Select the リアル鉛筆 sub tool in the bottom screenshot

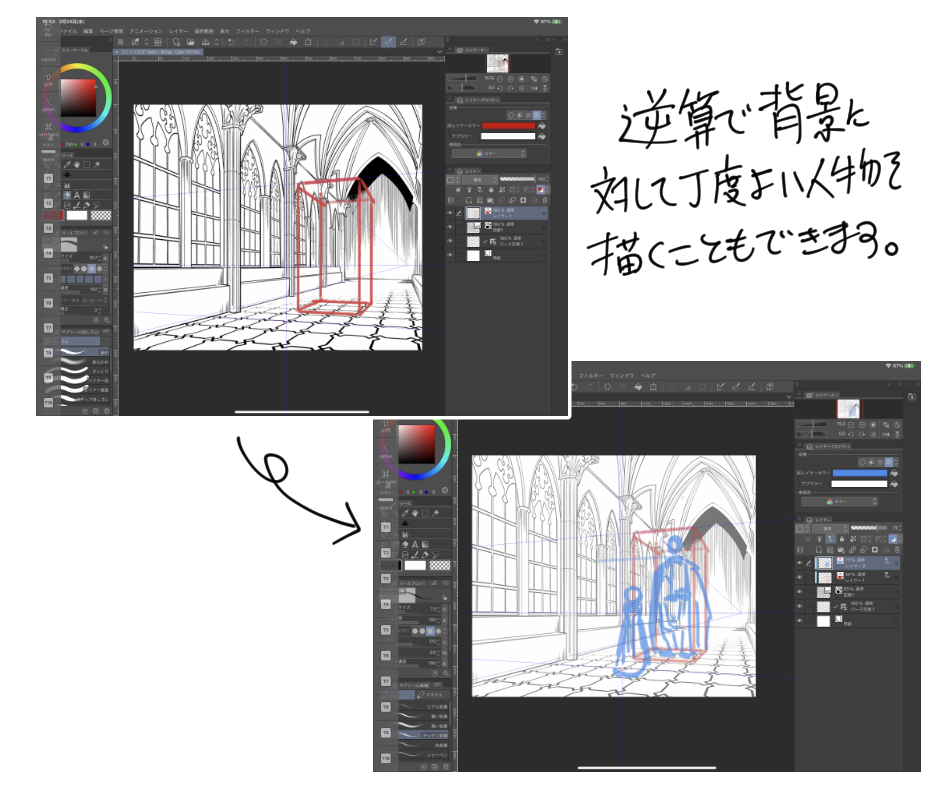(x=423, y=706)
